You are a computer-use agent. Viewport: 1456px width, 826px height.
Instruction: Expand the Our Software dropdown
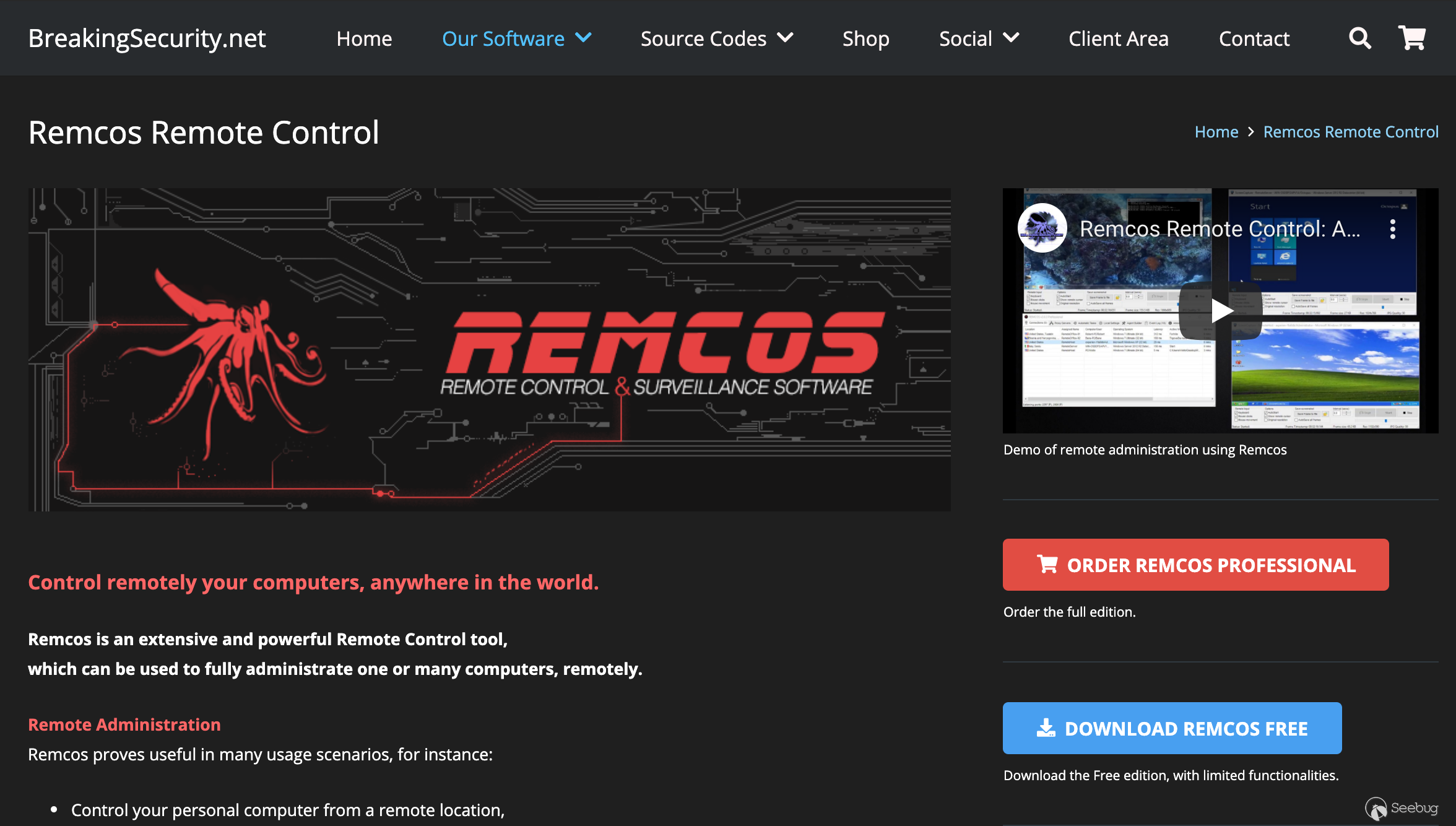tap(516, 38)
